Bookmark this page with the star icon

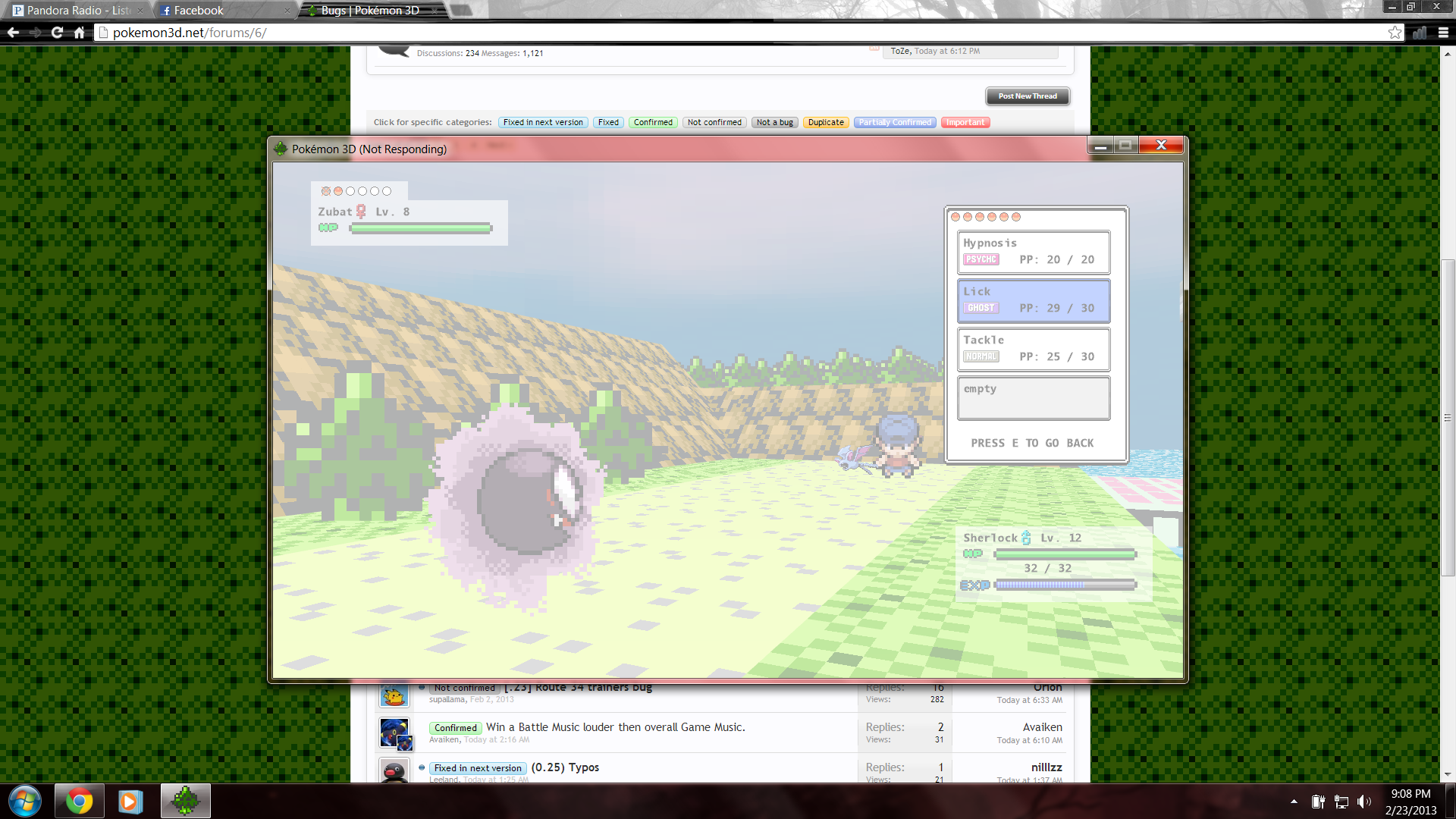click(x=1395, y=33)
